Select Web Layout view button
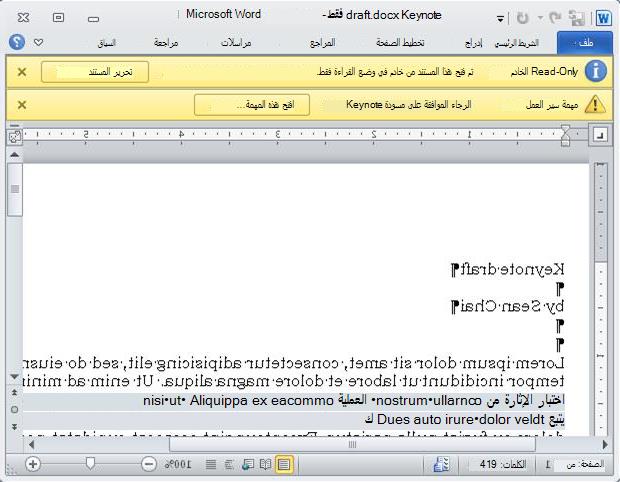Image resolution: width=620 pixels, height=482 pixels. click(247, 464)
